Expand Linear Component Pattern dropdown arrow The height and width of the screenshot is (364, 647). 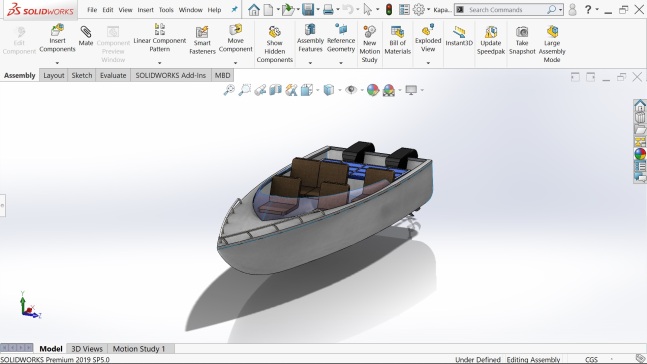160,63
